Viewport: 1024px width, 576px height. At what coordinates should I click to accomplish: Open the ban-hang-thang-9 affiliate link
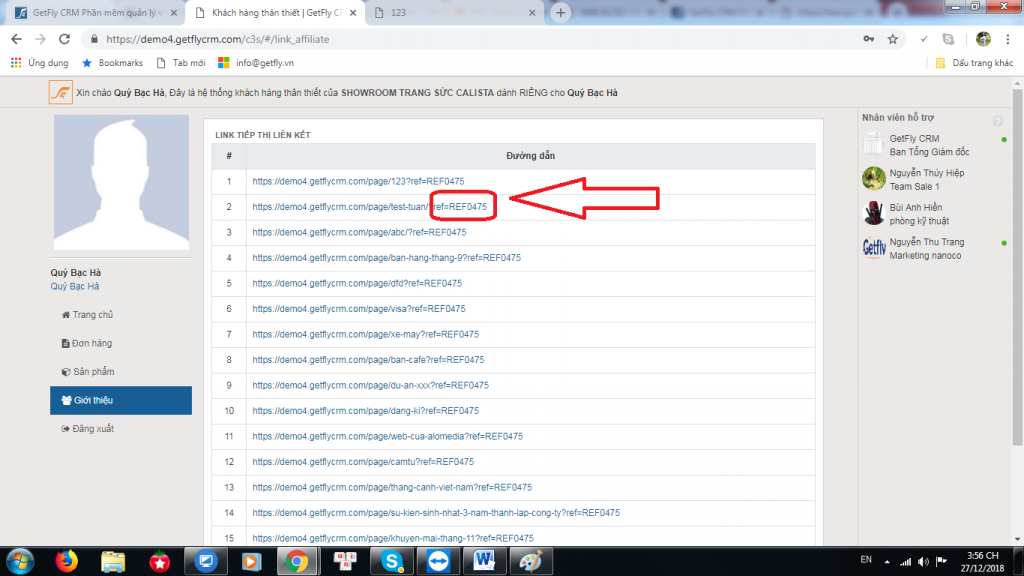pyautogui.click(x=386, y=258)
